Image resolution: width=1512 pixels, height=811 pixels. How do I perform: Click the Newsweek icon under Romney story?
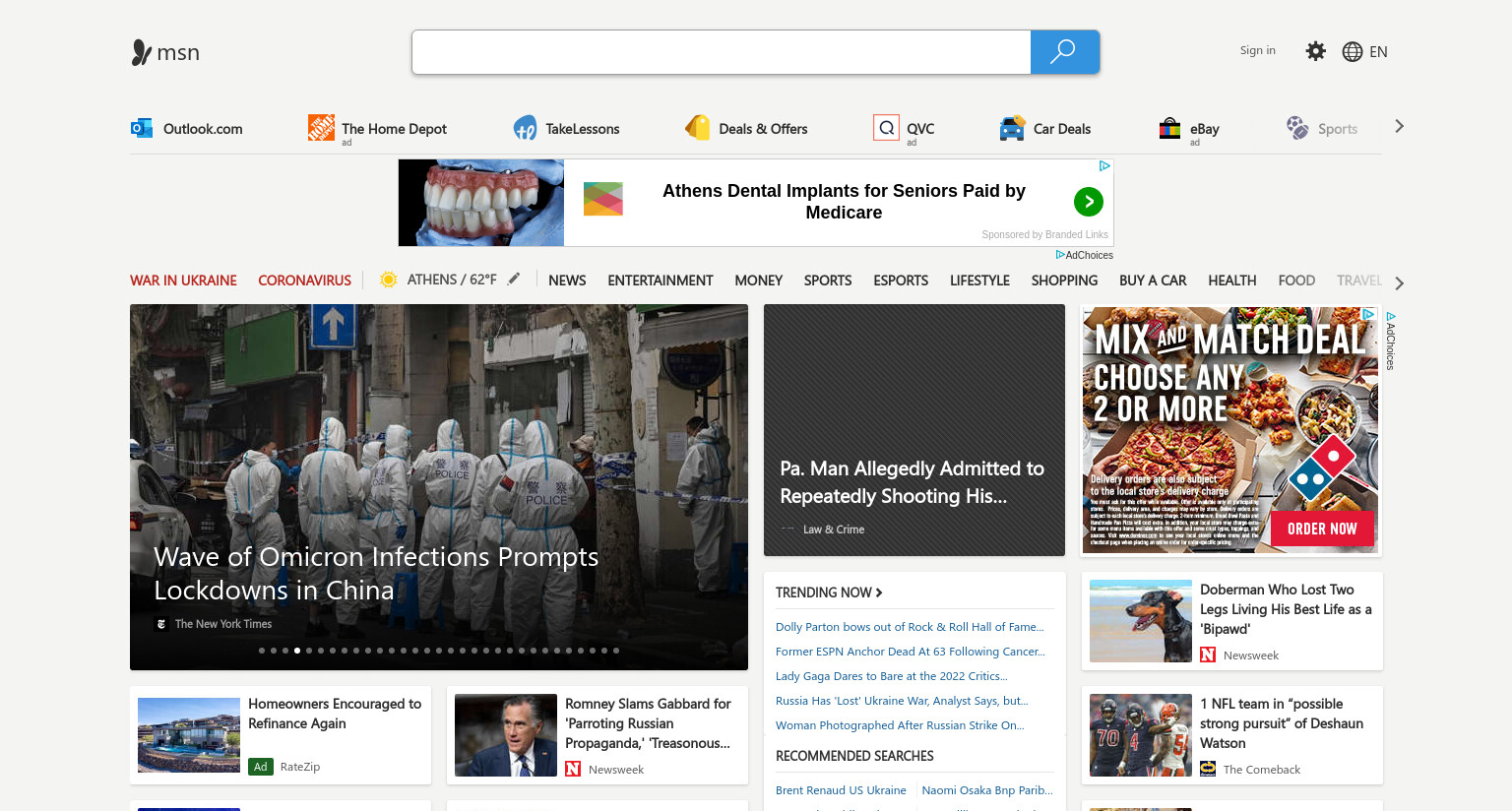[x=573, y=769]
